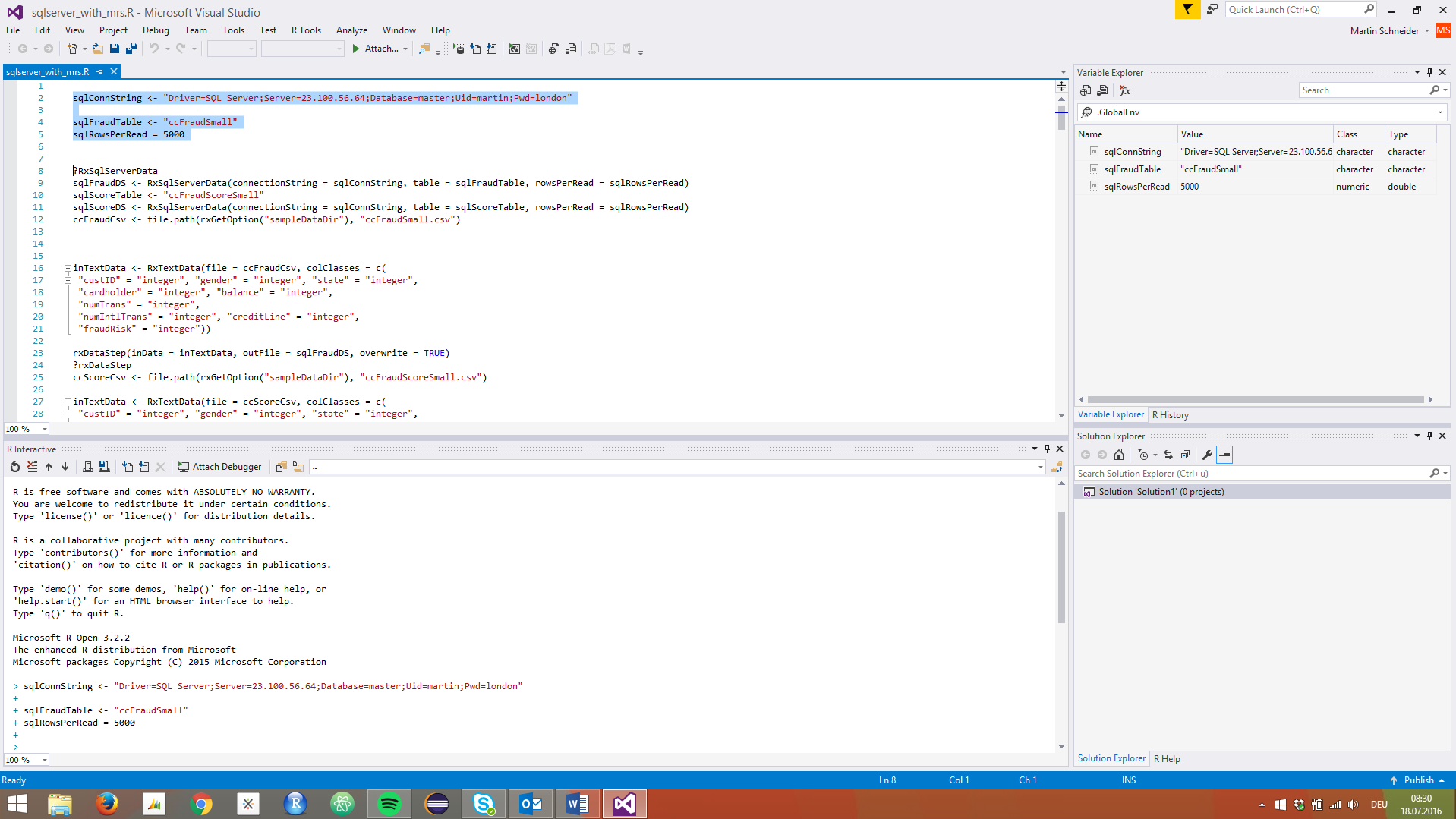This screenshot has height=819, width=1456.
Task: Switch to the R History tab
Action: pos(1170,415)
